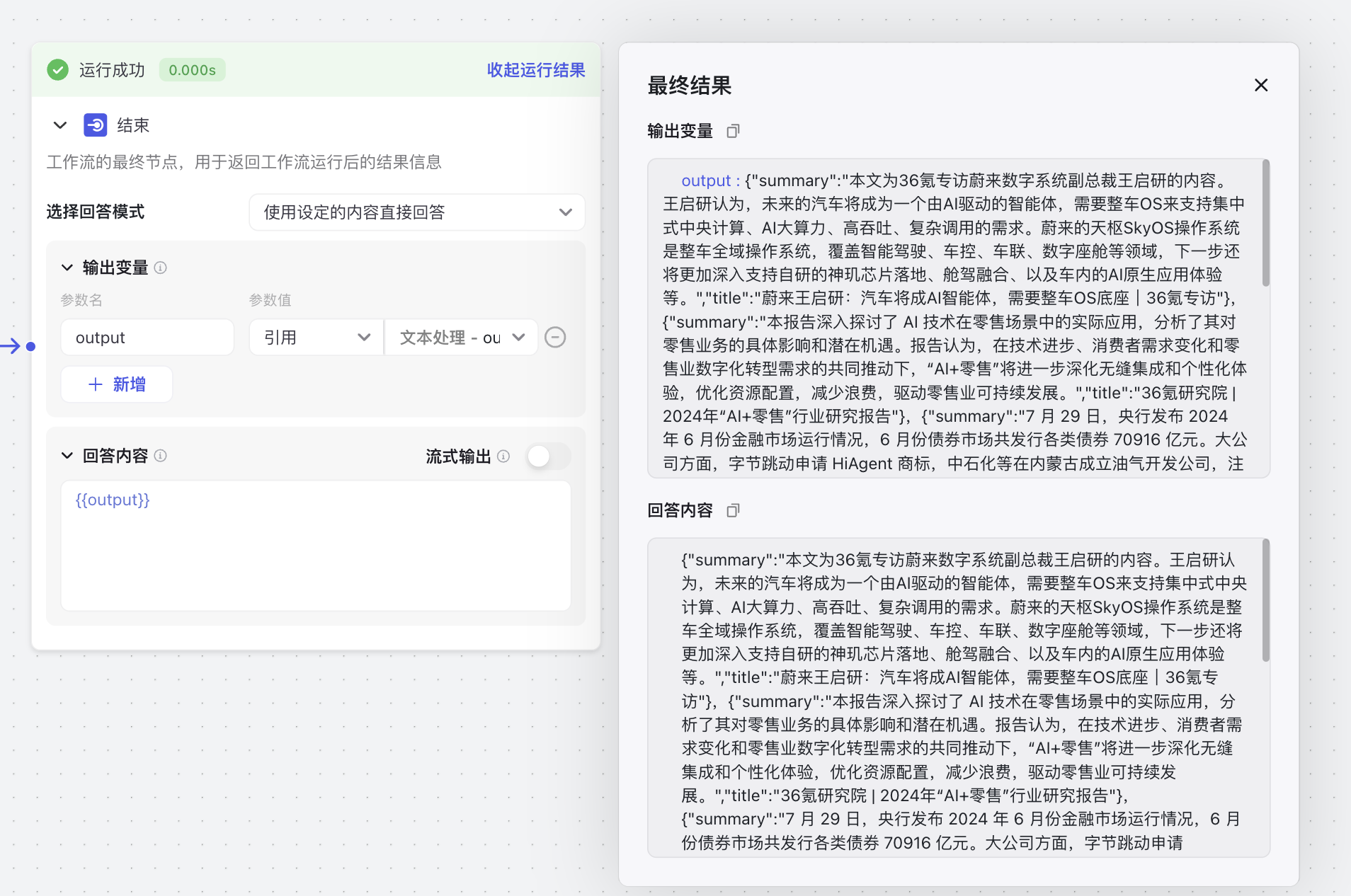This screenshot has height=896, width=1351.
Task: Click the 回答内容 result box scrollbar
Action: tap(1266, 601)
